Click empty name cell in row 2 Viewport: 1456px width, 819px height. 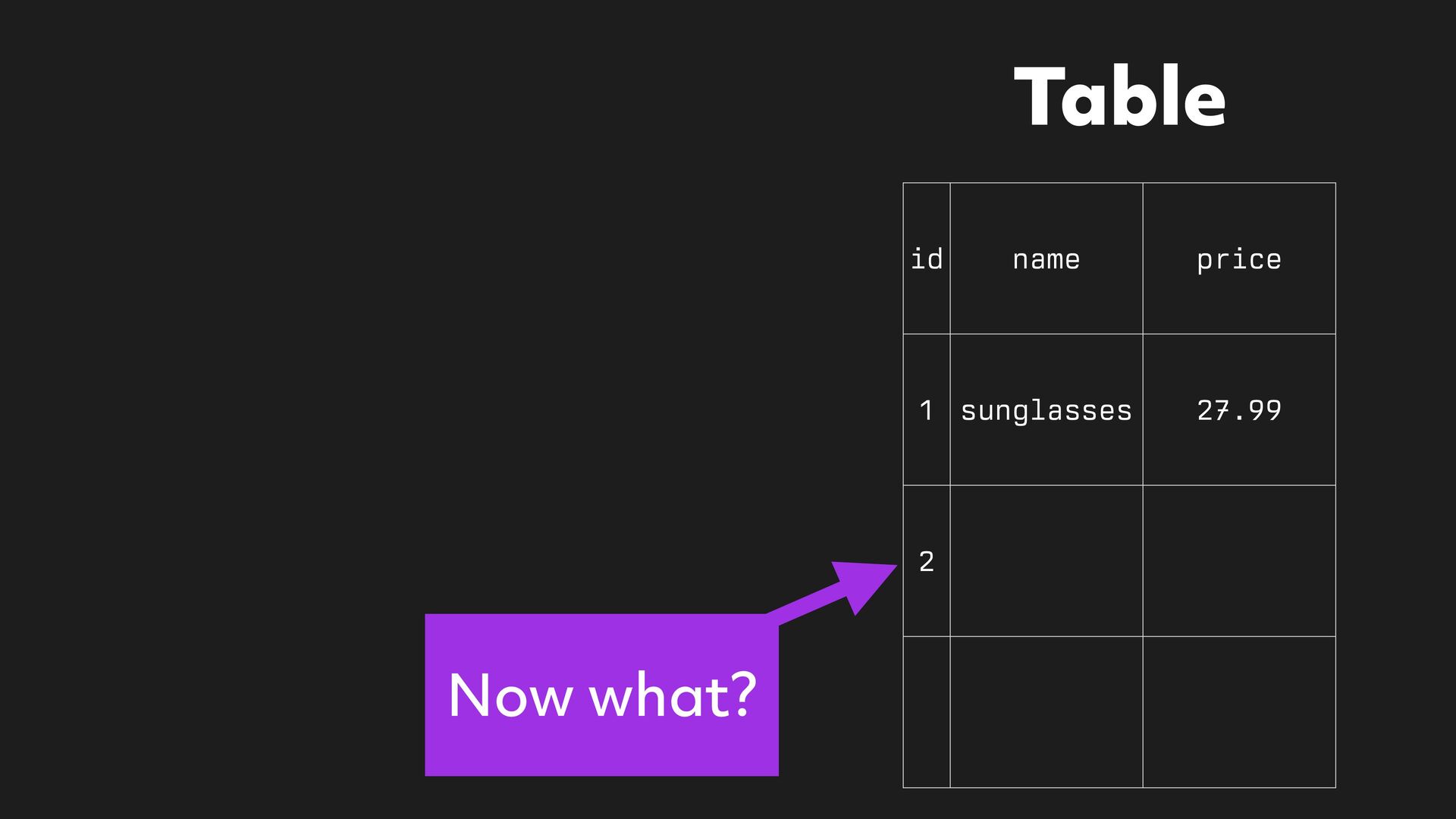1046,561
